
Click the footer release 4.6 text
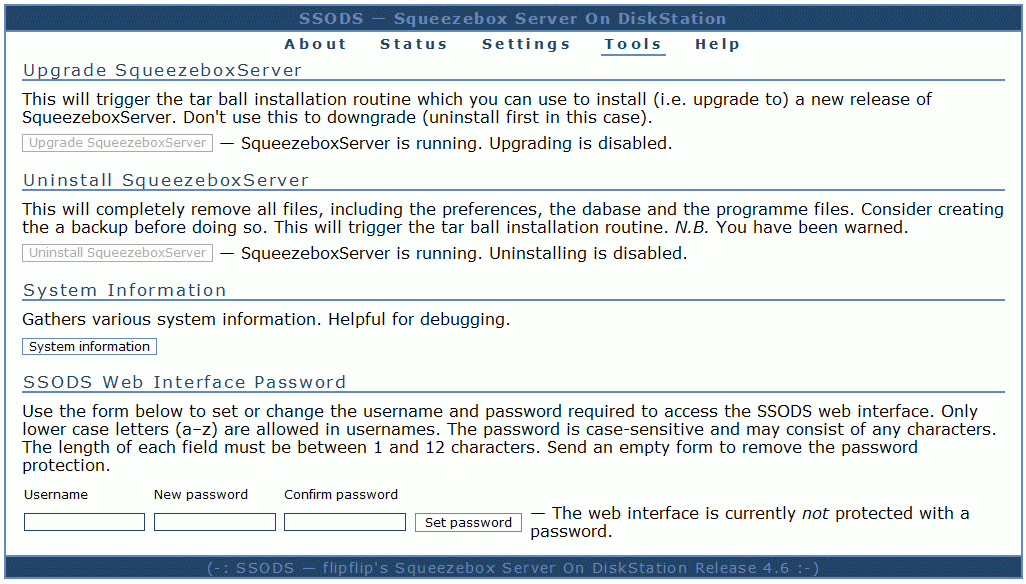(x=513, y=568)
